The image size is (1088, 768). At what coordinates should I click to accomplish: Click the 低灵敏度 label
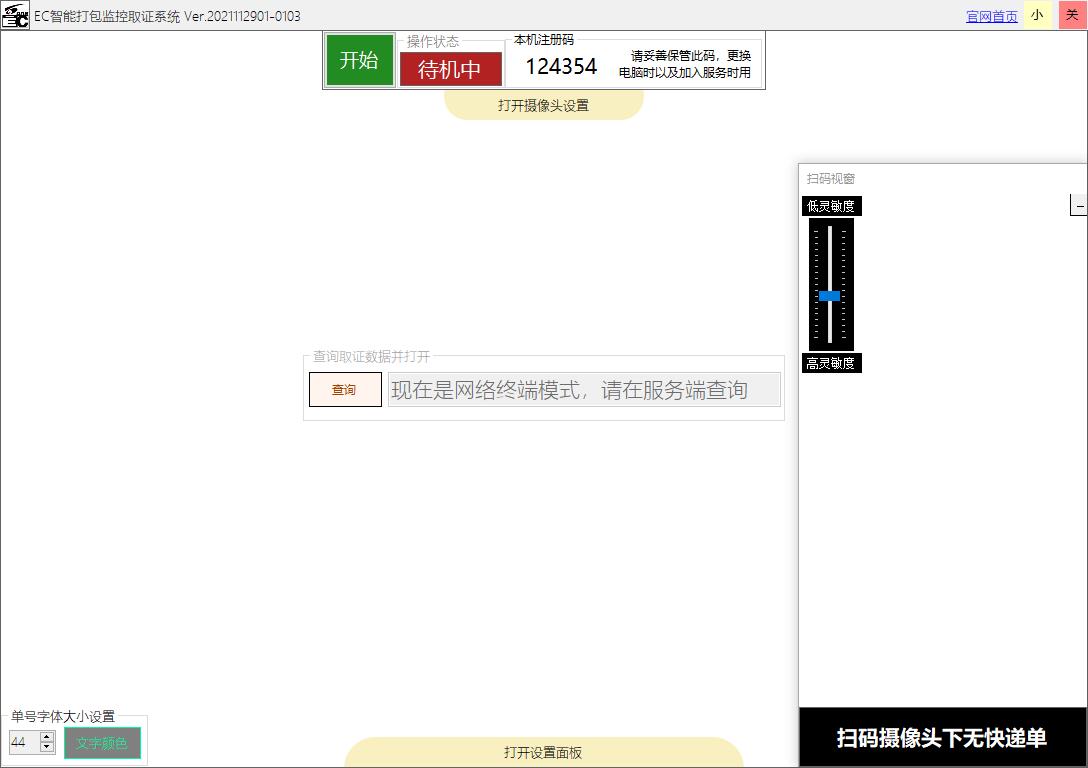pos(831,206)
